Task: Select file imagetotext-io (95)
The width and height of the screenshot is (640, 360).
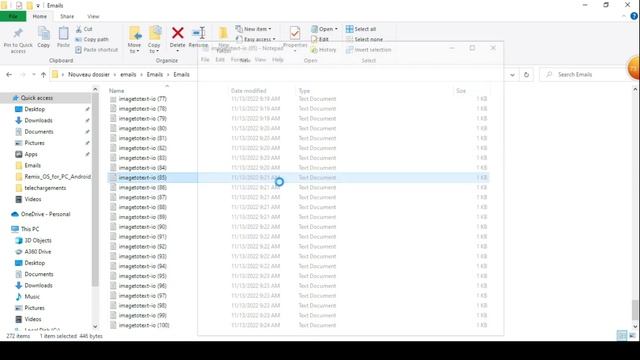Action: (142, 276)
